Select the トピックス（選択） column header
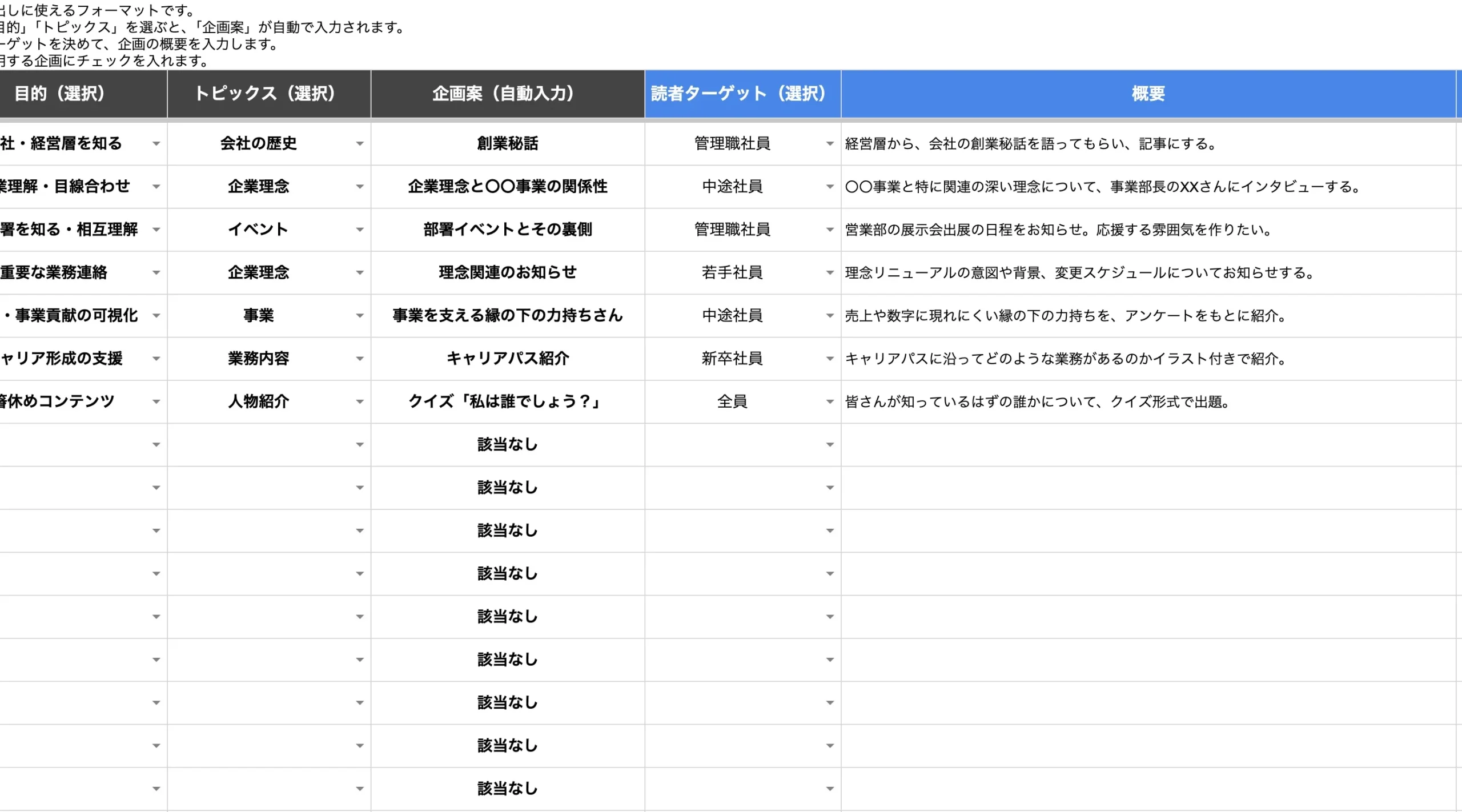 tap(269, 94)
